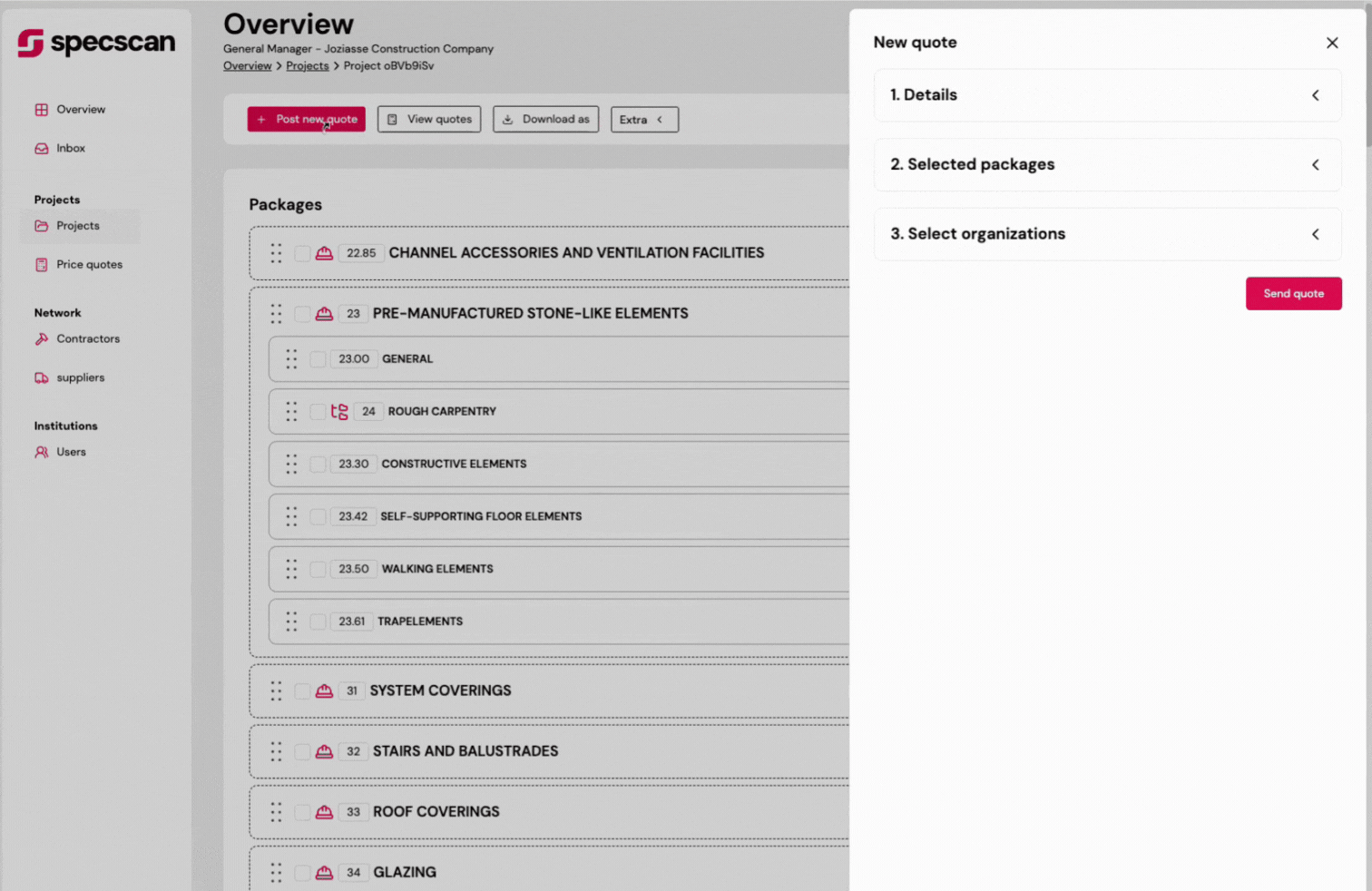Click drag handle of SYSTEM COVERINGS package

click(x=276, y=691)
